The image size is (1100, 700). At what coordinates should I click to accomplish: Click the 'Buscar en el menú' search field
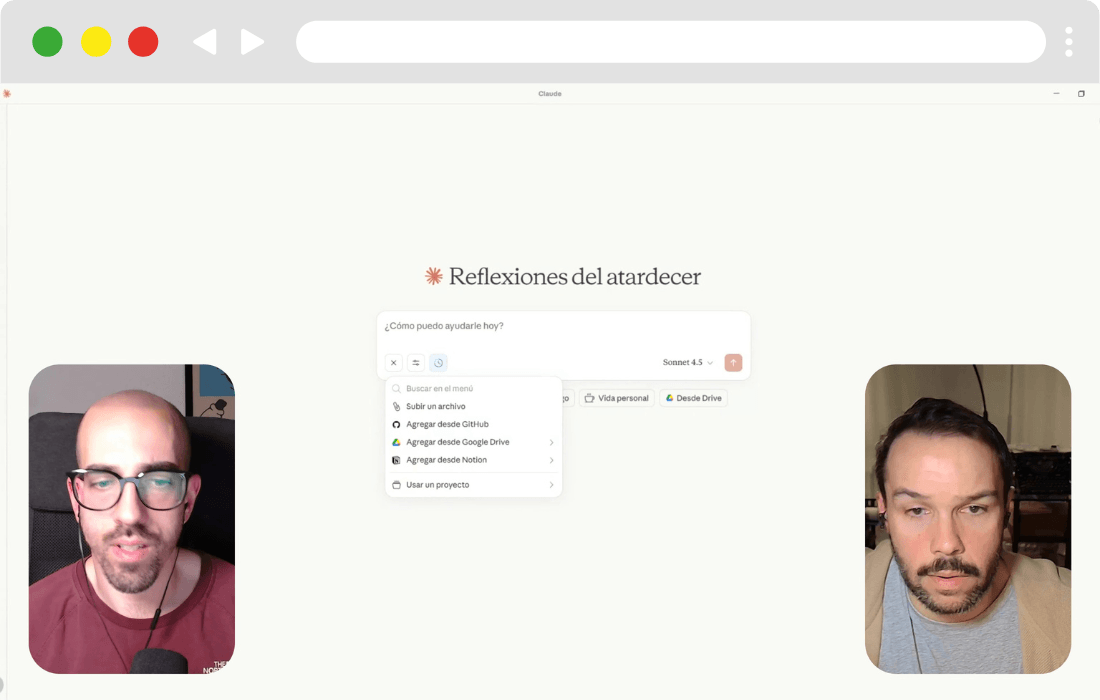474,389
